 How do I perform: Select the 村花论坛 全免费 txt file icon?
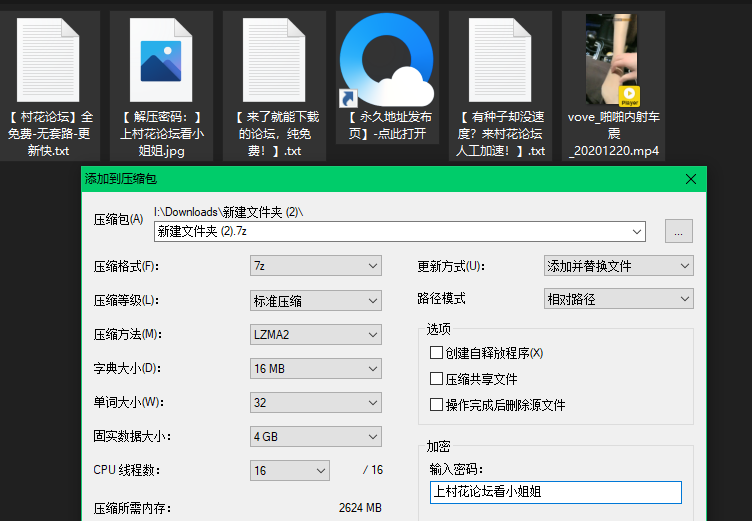click(49, 62)
